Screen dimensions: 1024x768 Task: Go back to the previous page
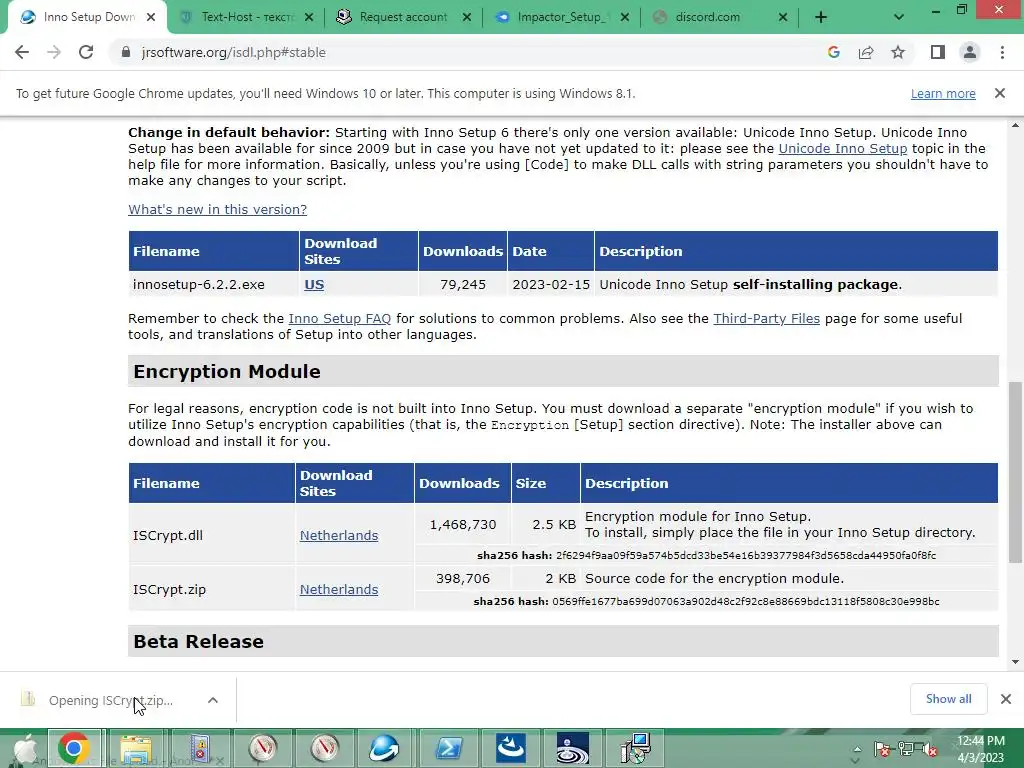[22, 52]
